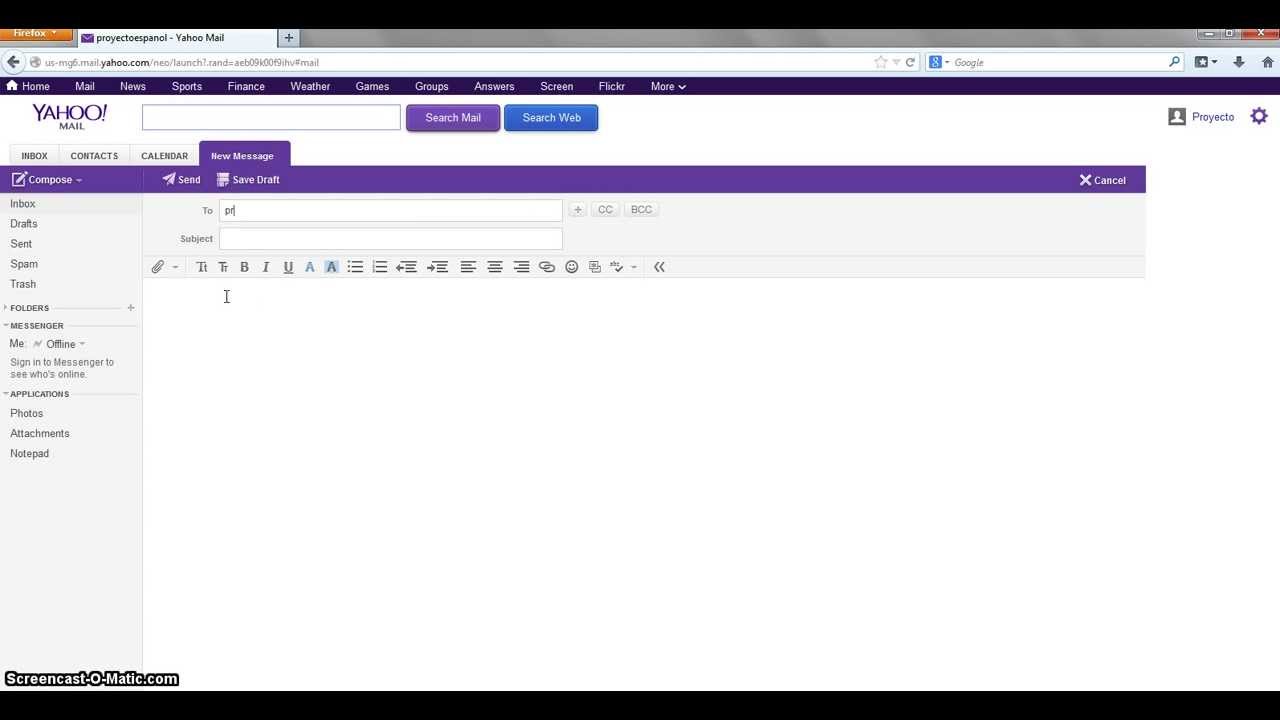Expand the More navigation dropdown
This screenshot has height=720, width=1280.
668,87
